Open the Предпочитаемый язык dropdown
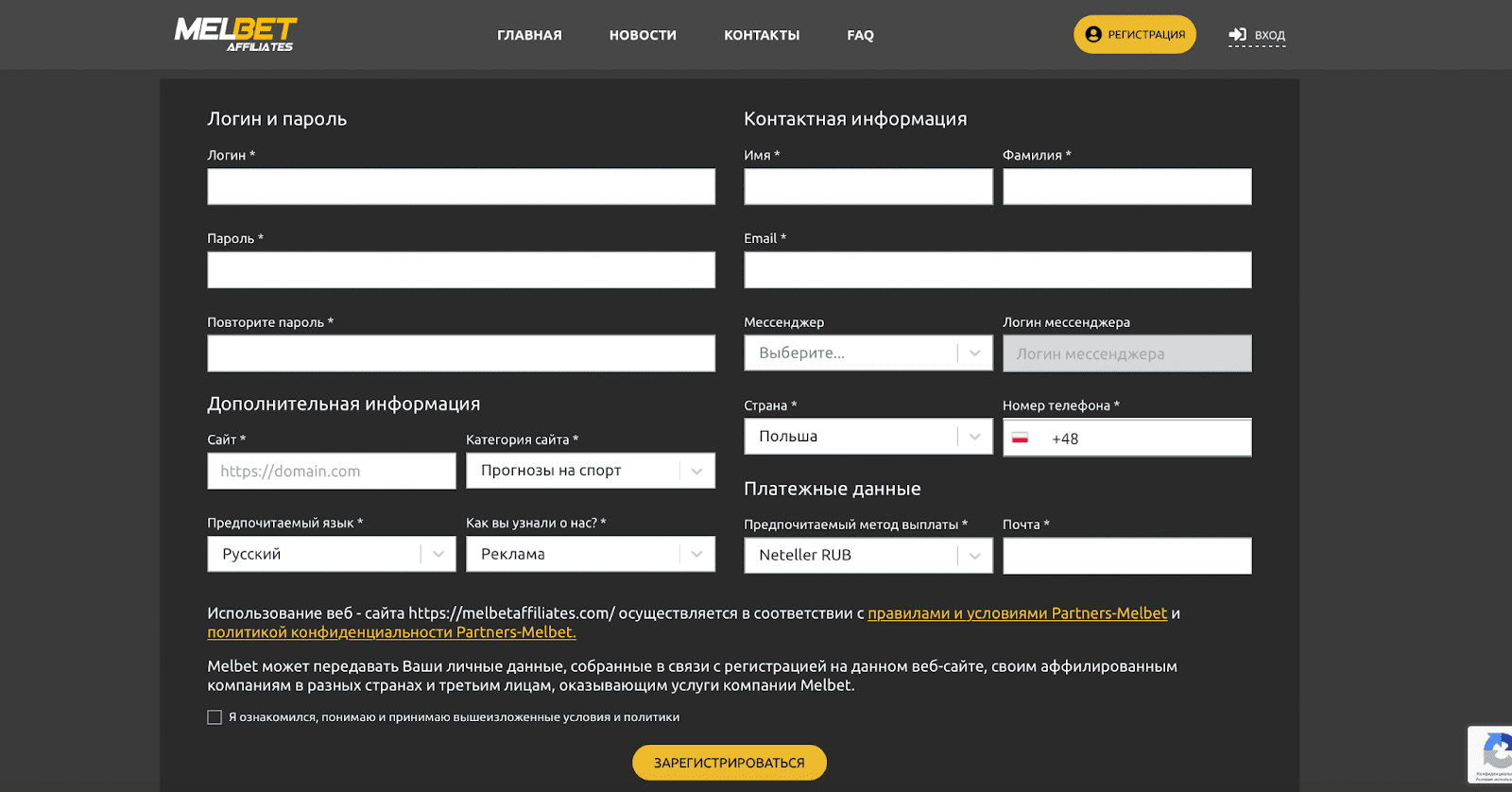Screen dimensions: 1512x792 coord(332,554)
